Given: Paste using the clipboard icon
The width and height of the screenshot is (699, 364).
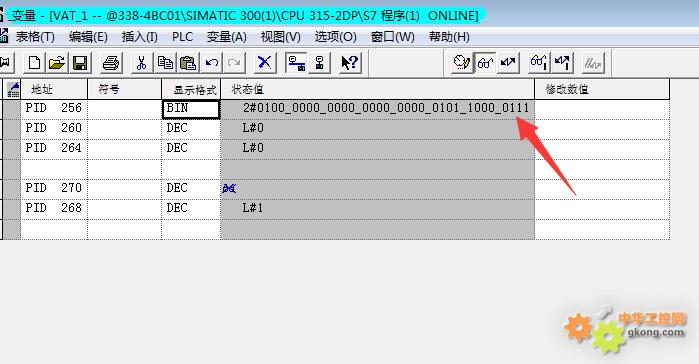Looking at the screenshot, I should [x=188, y=63].
